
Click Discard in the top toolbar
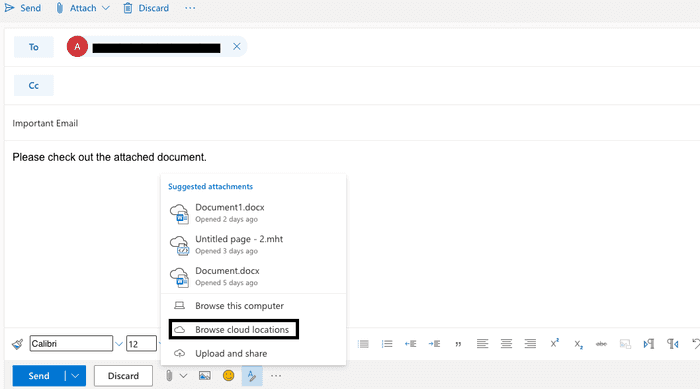(x=146, y=8)
